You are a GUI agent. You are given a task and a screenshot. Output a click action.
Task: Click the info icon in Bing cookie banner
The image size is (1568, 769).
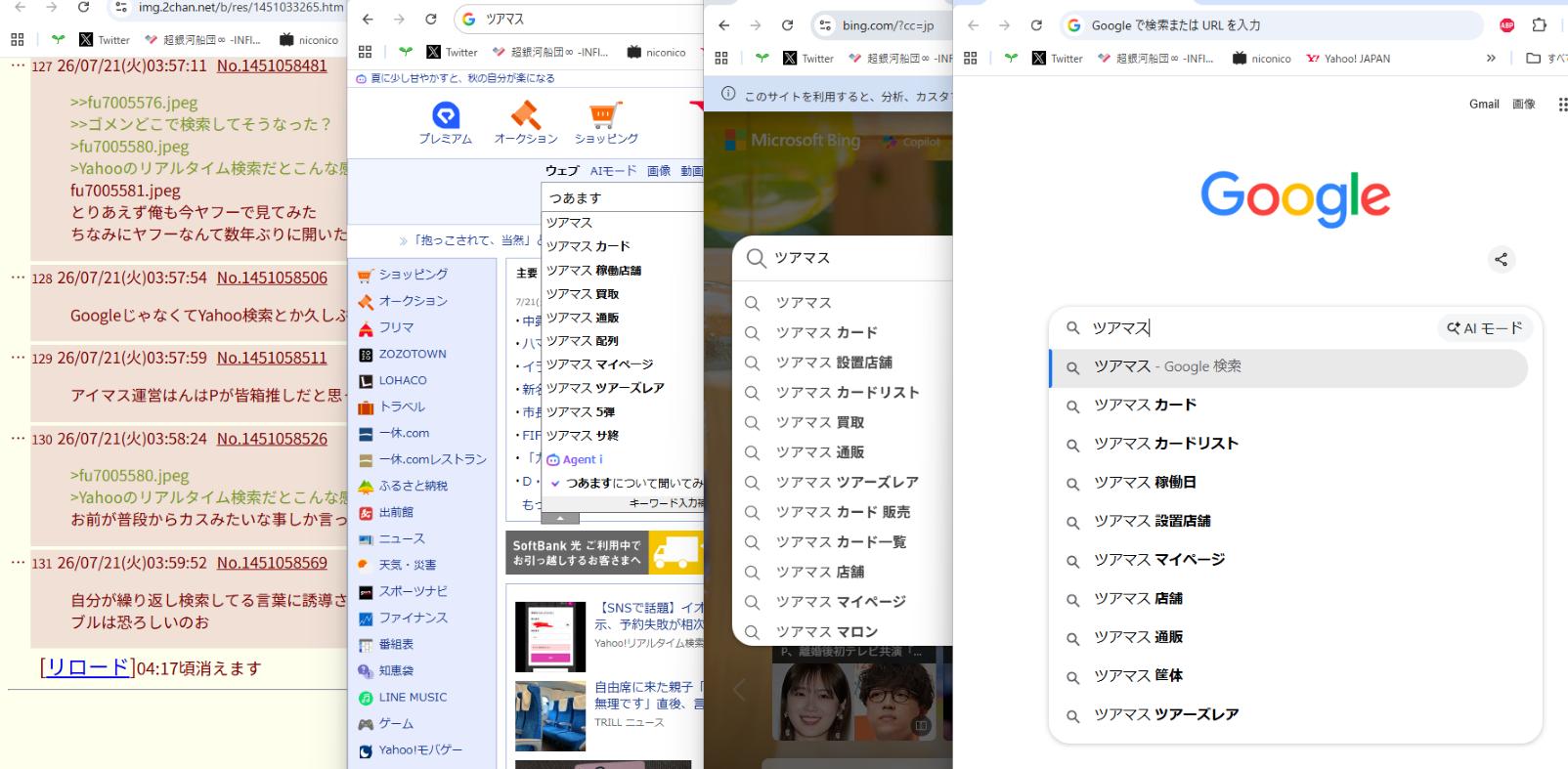pyautogui.click(x=728, y=95)
